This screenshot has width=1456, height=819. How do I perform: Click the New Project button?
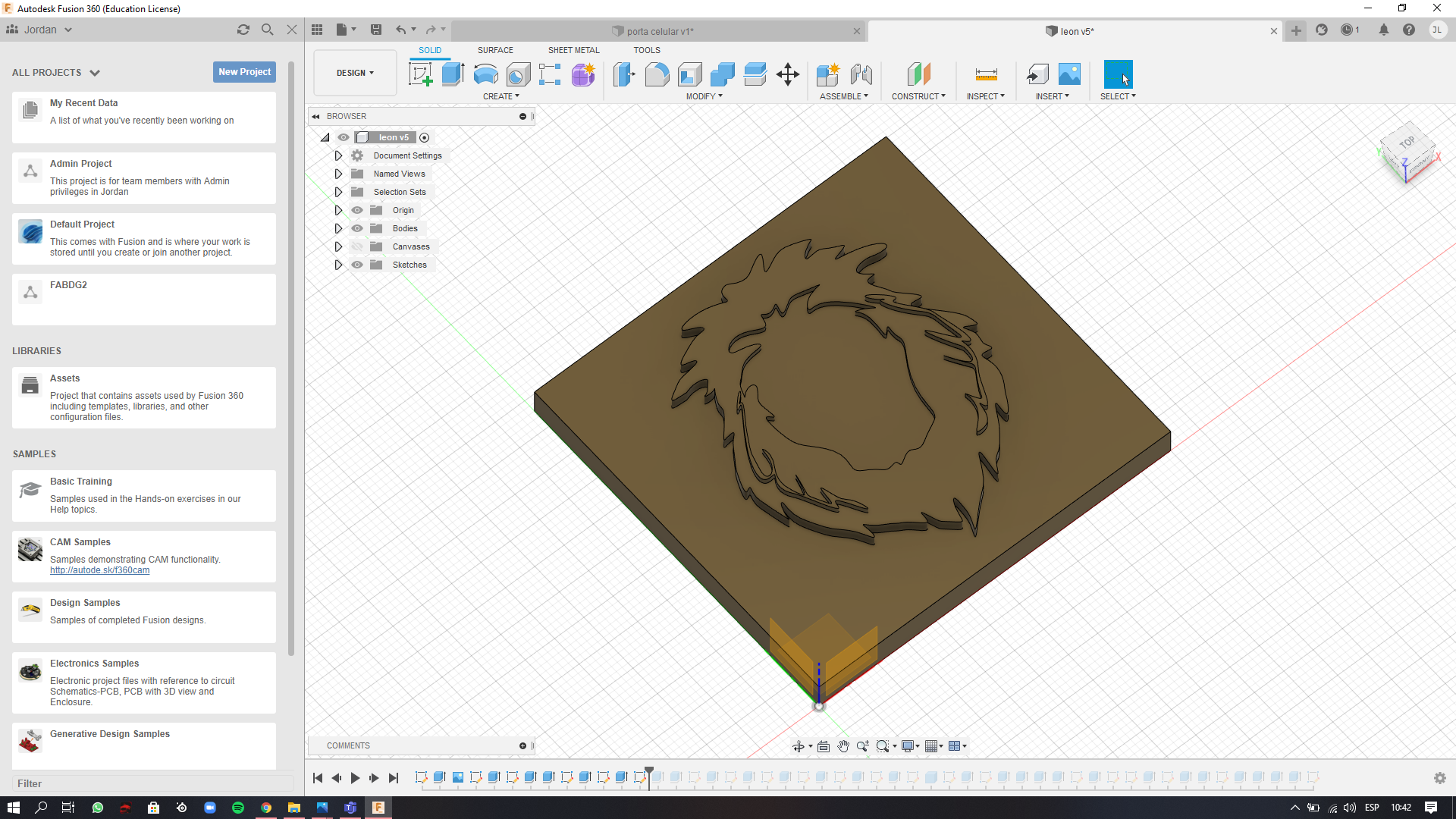(x=244, y=72)
